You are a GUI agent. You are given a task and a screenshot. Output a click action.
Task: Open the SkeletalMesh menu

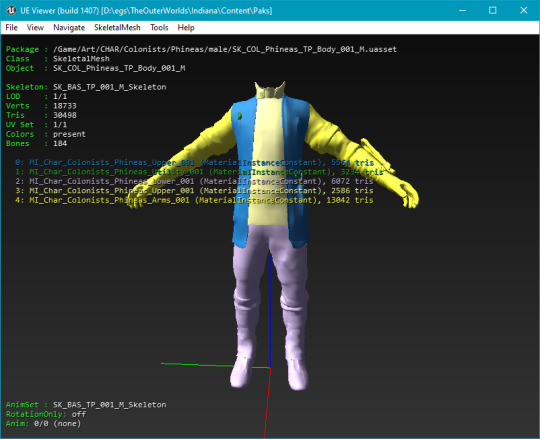click(117, 28)
